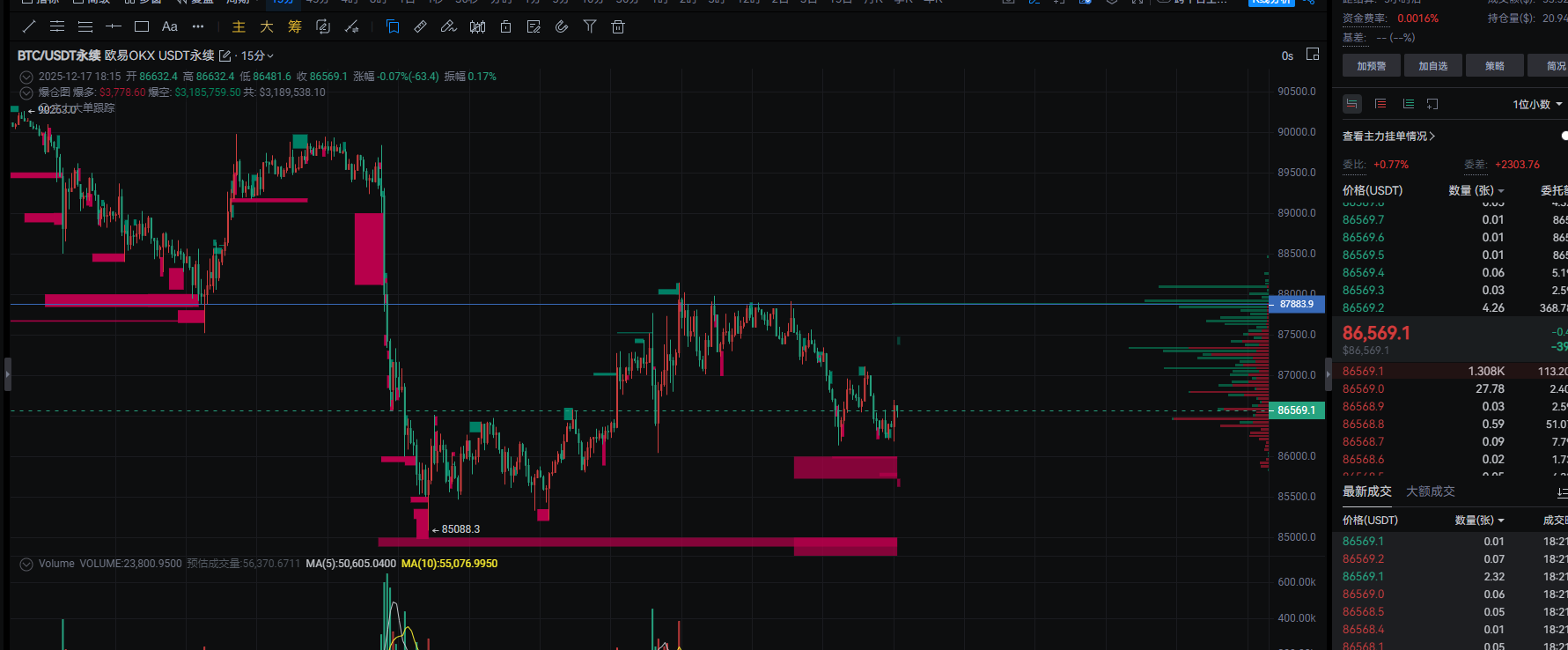Pick the Aa text annotation tool
The height and width of the screenshot is (650, 1568).
click(170, 26)
